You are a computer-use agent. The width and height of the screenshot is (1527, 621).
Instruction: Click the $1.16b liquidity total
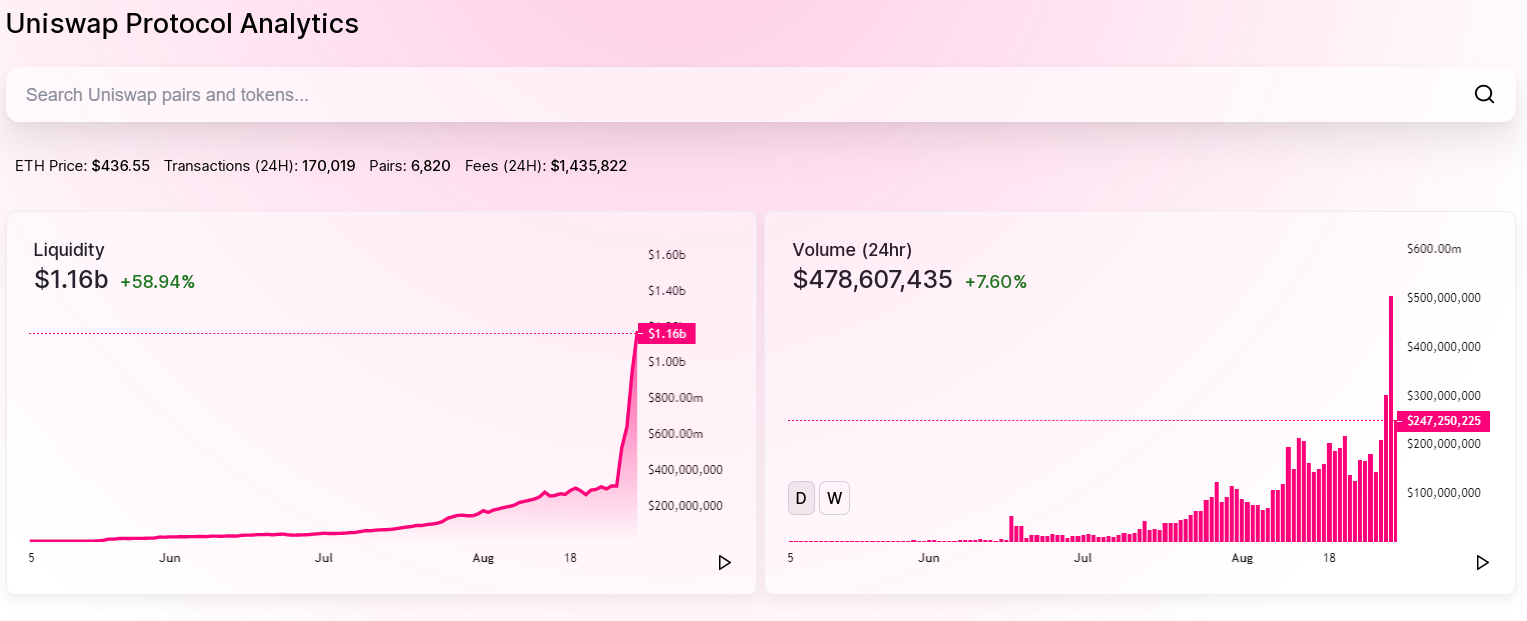pyautogui.click(x=71, y=280)
